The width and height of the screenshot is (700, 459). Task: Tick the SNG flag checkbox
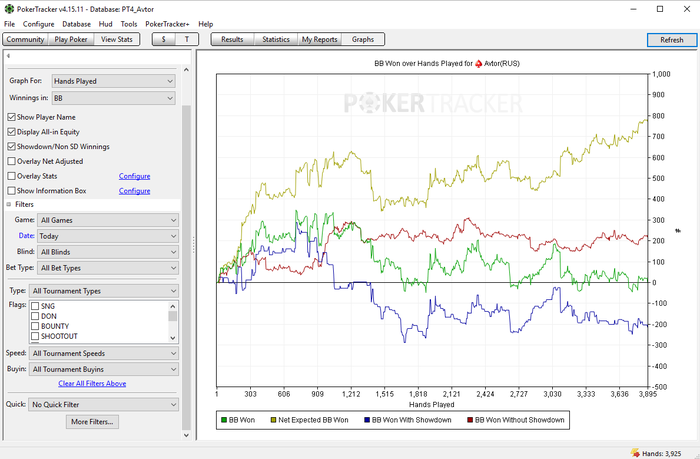pyautogui.click(x=35, y=306)
